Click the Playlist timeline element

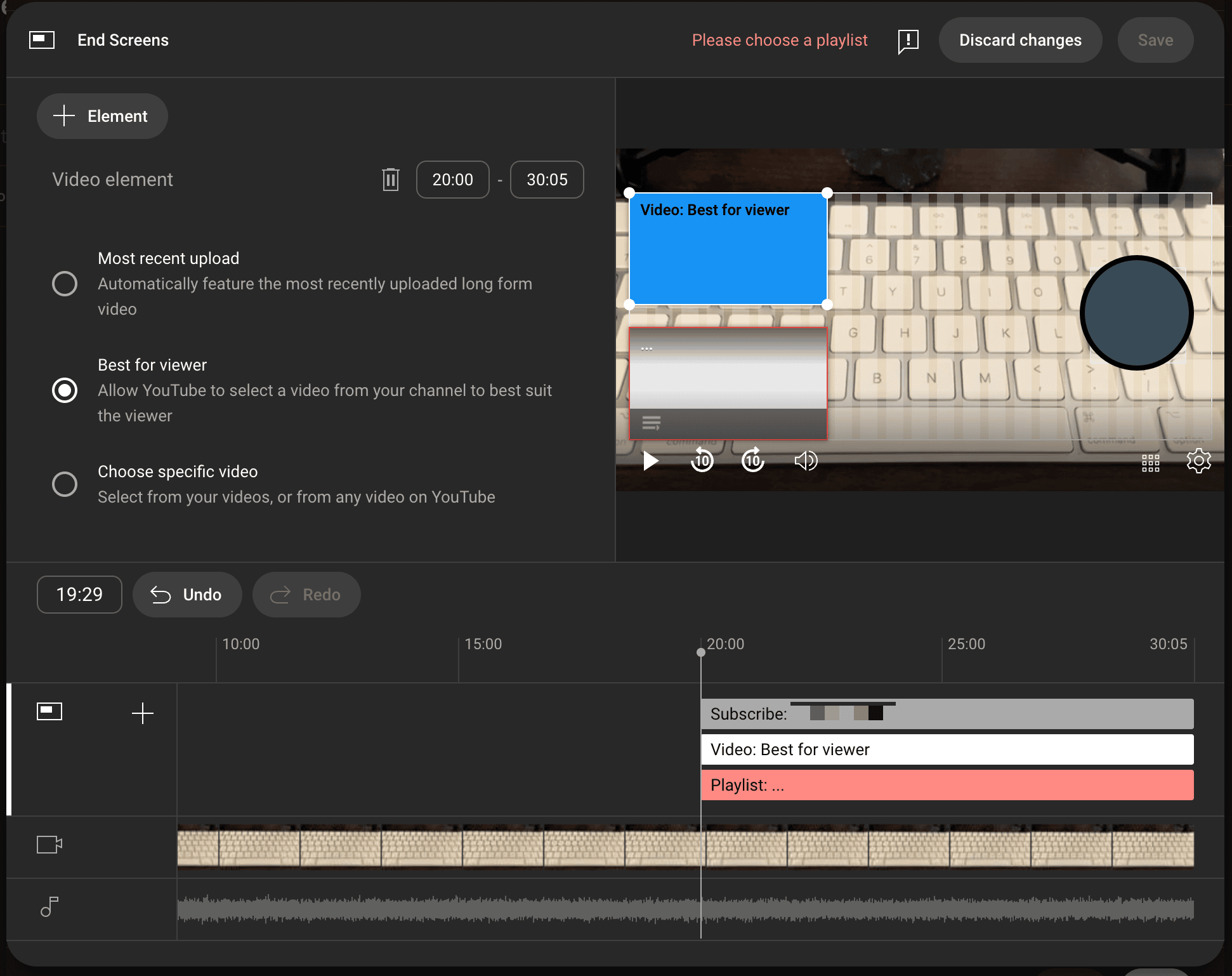tap(948, 784)
